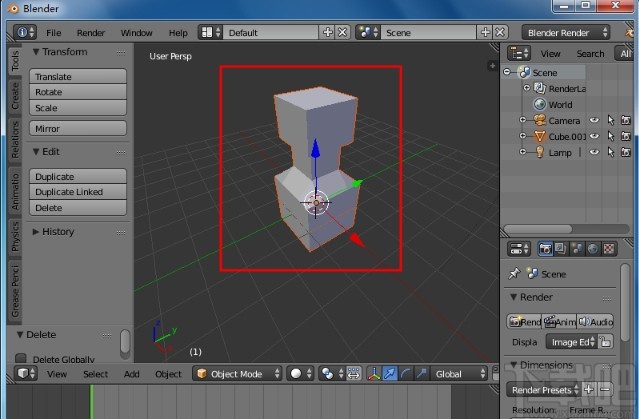Click the Rotate button
This screenshot has height=419, width=639.
click(78, 92)
